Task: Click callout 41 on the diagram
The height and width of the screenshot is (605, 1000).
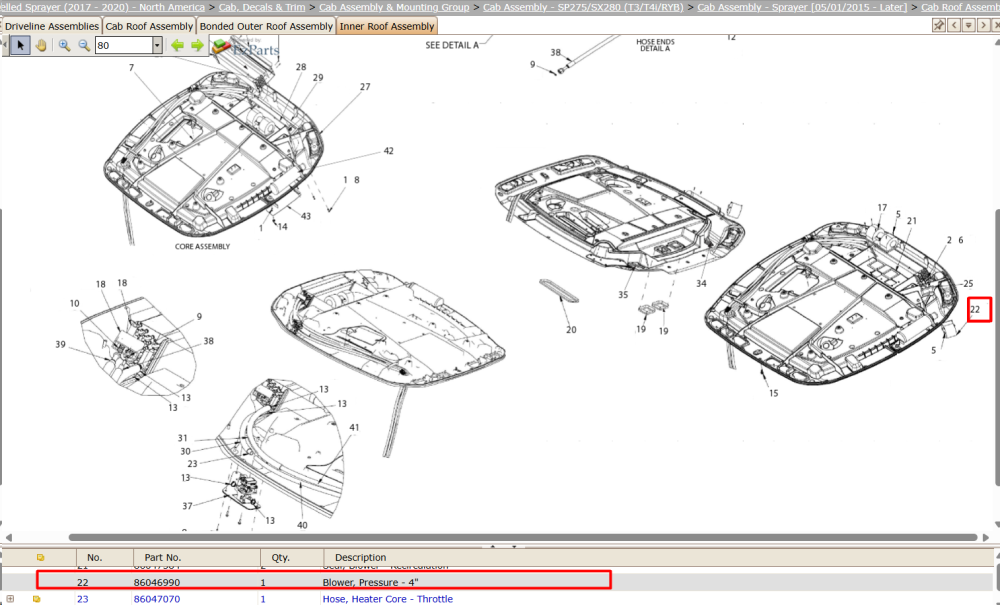Action: [354, 428]
